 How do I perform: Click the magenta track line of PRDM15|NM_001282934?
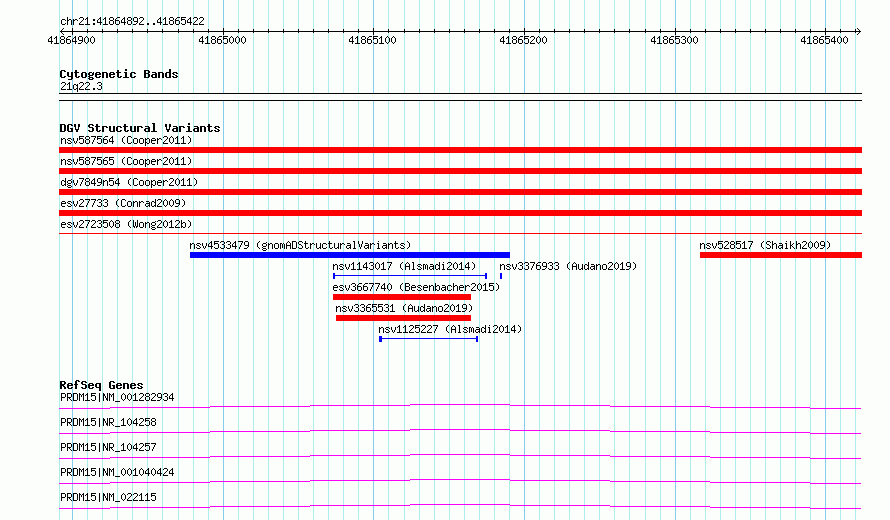pyautogui.click(x=460, y=406)
